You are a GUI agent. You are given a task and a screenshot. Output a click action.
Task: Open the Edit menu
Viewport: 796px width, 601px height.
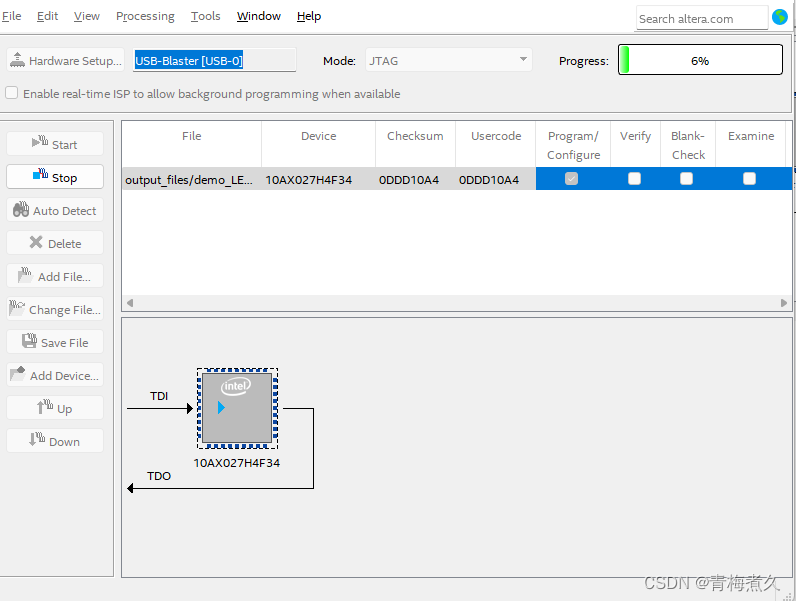[x=47, y=16]
